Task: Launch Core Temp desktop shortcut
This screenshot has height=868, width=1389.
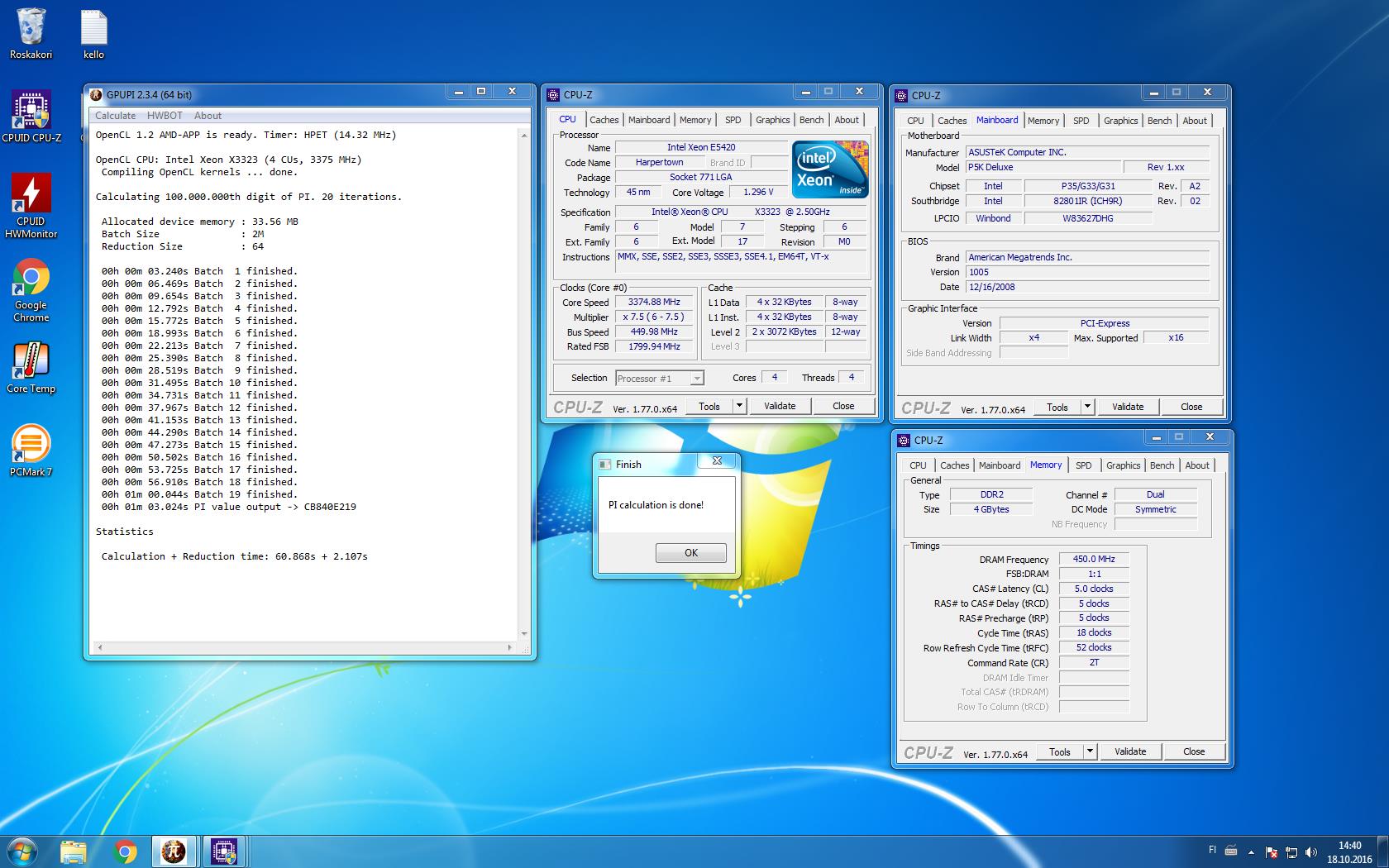Action: coord(31,368)
